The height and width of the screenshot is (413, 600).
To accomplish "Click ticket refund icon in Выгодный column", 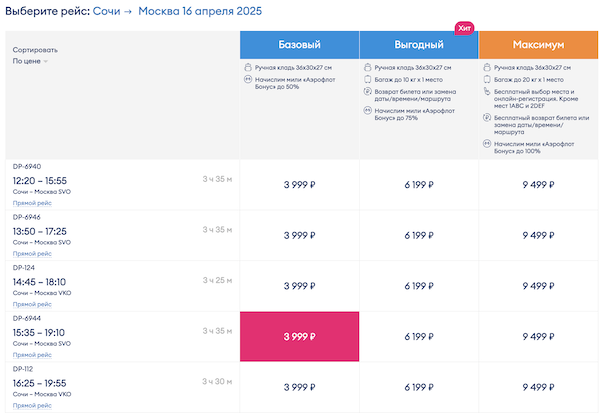I will tap(367, 91).
